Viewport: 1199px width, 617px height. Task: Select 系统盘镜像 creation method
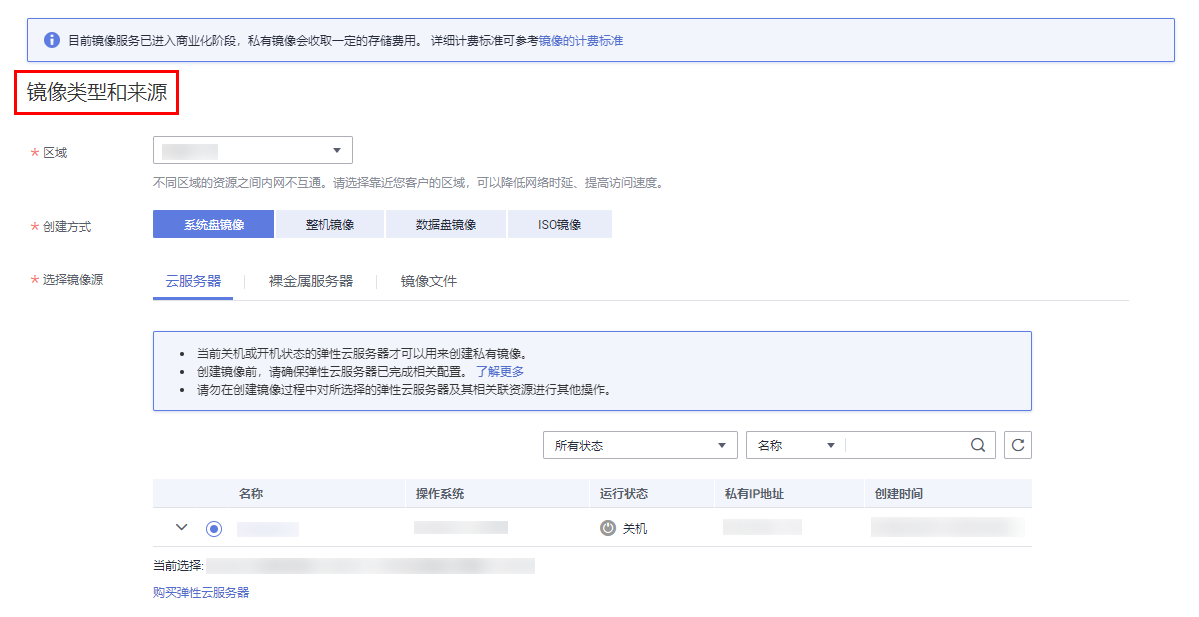pos(213,224)
